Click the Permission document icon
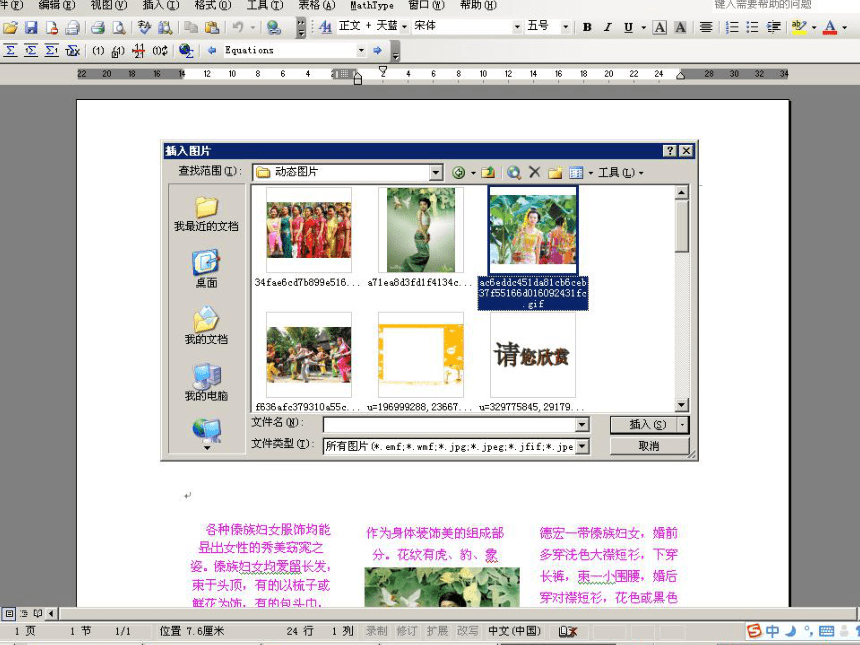The height and width of the screenshot is (645, 860). [52, 27]
